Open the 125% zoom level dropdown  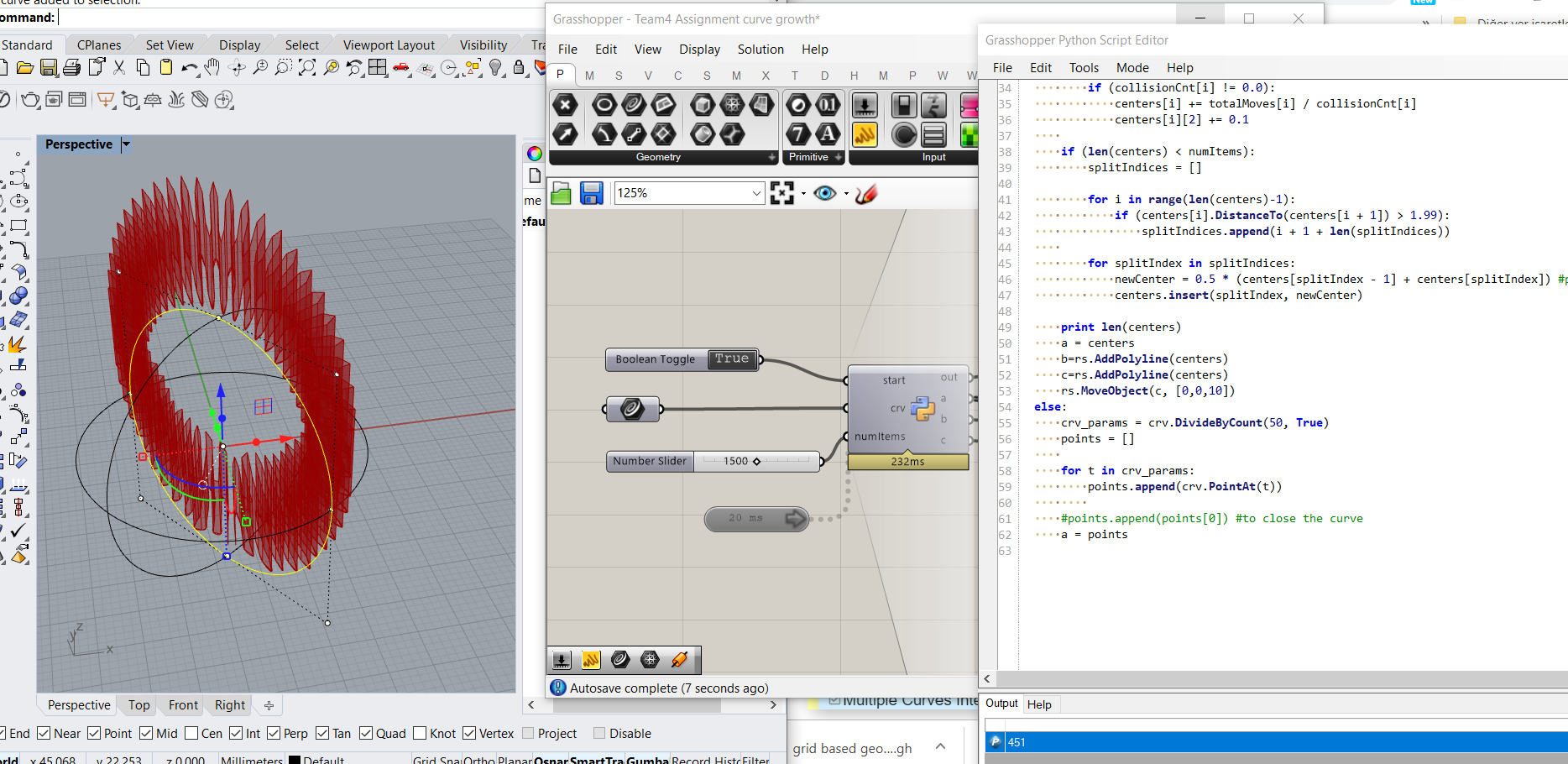pyautogui.click(x=755, y=193)
